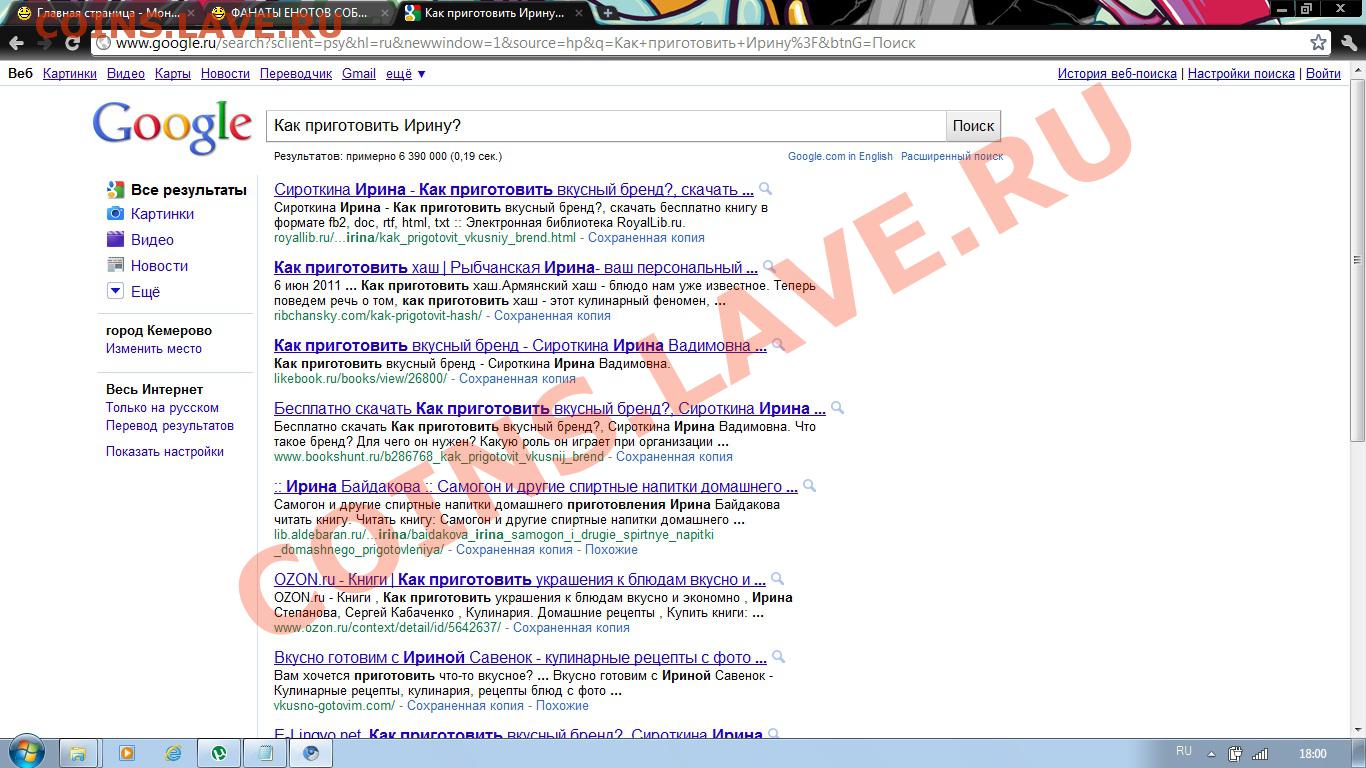Open result 'Бесплатно скачать Как приготовить вкусный бренд?'

click(549, 408)
